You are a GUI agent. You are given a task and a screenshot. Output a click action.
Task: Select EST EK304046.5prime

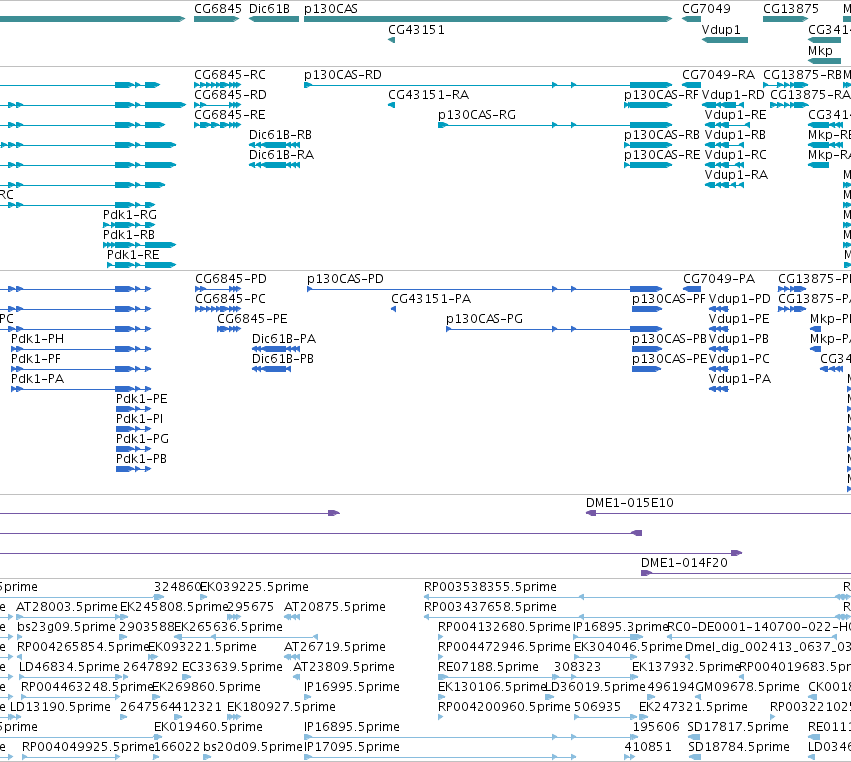pyautogui.click(x=628, y=647)
